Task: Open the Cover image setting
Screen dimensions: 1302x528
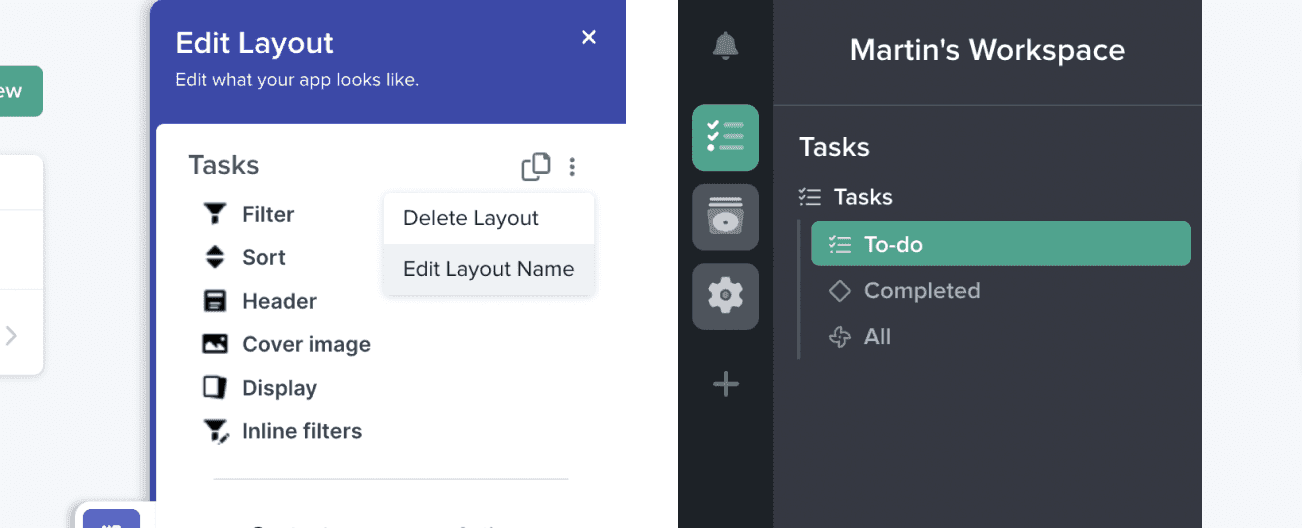Action: (x=305, y=344)
